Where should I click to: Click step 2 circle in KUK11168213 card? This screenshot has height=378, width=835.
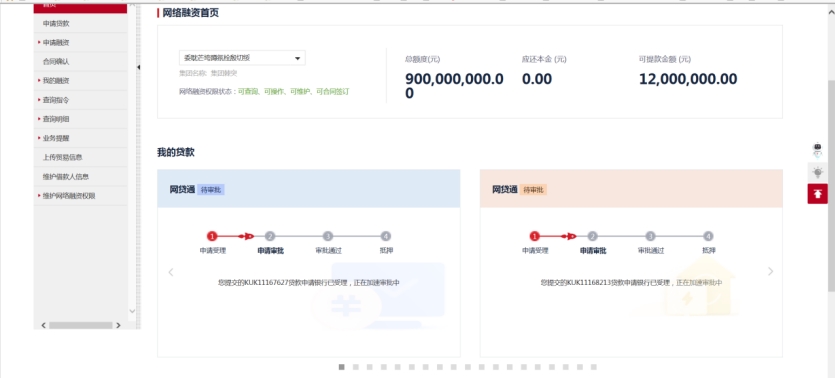pyautogui.click(x=593, y=236)
